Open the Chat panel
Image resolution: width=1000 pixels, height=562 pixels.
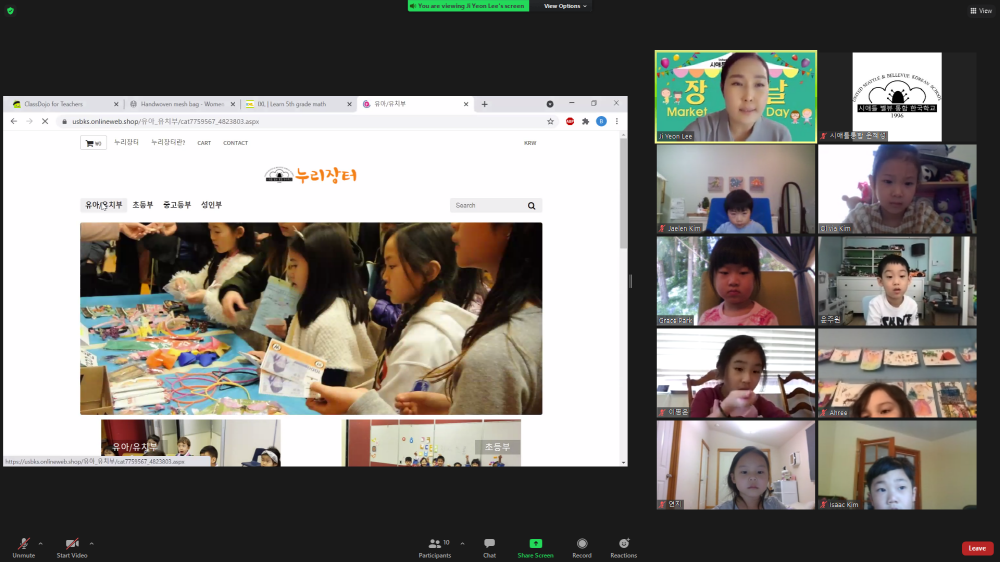(489, 546)
